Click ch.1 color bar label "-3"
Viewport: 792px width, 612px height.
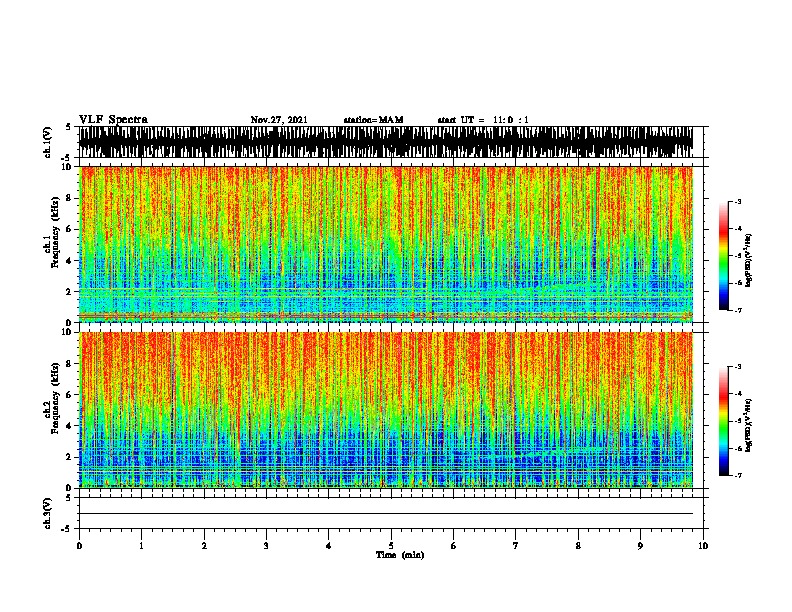point(737,201)
